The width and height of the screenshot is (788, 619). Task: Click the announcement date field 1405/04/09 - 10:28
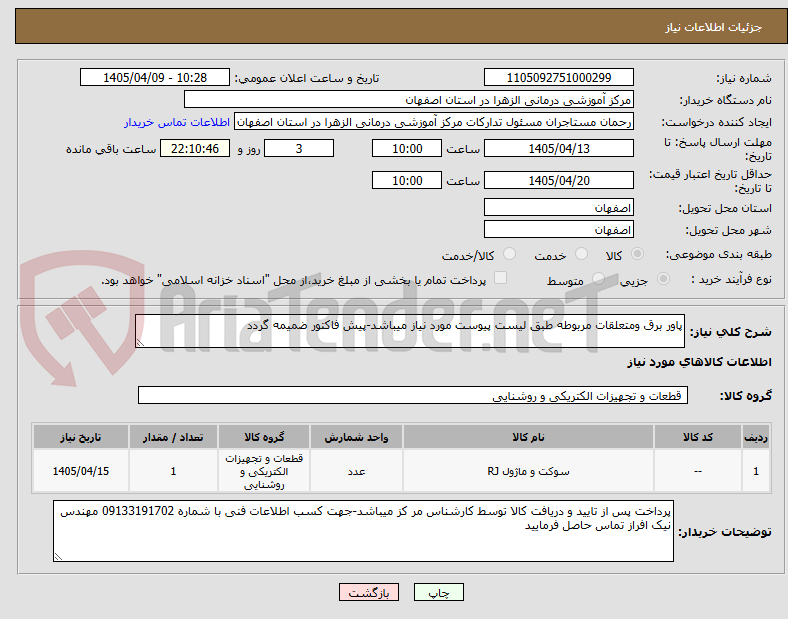click(155, 77)
